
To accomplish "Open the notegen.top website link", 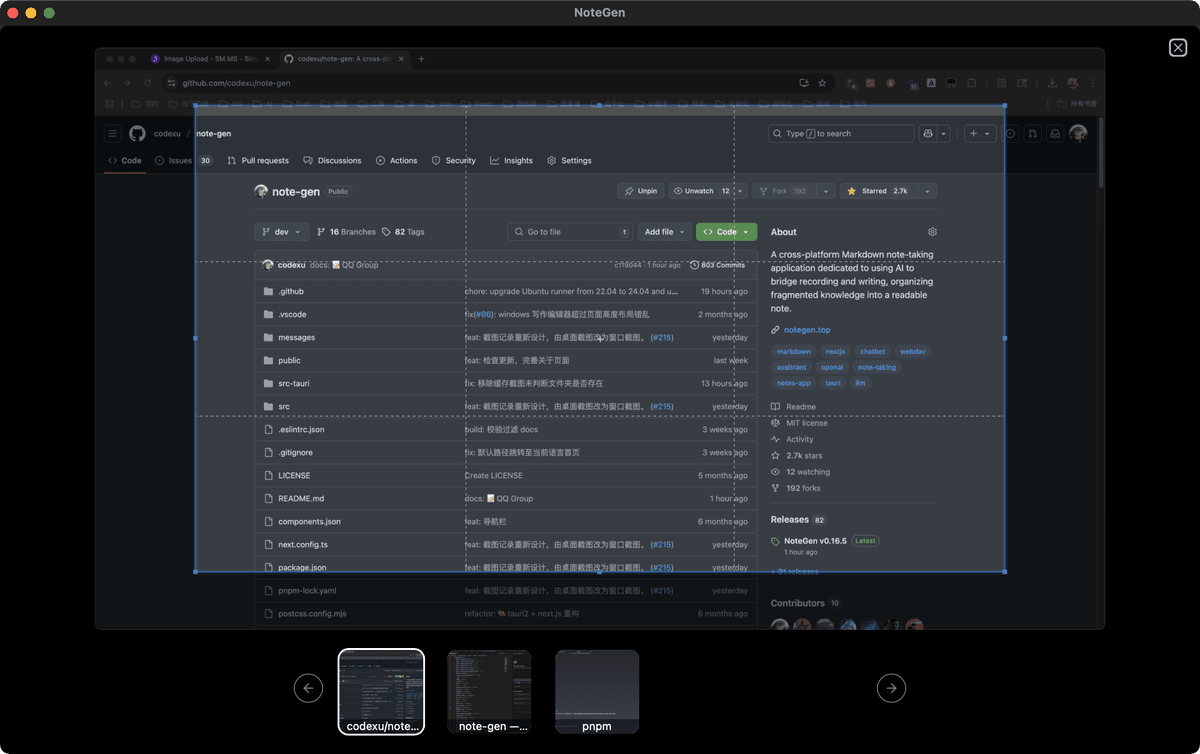I will coord(809,329).
